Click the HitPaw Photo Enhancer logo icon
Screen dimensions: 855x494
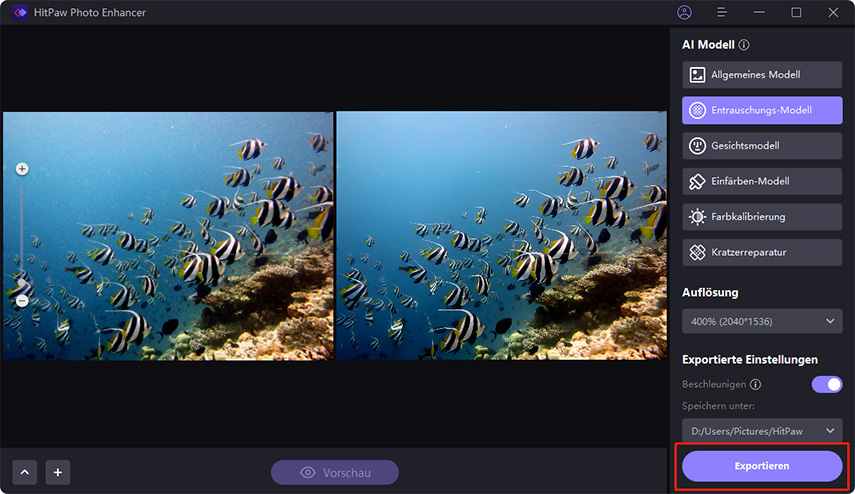(x=19, y=12)
